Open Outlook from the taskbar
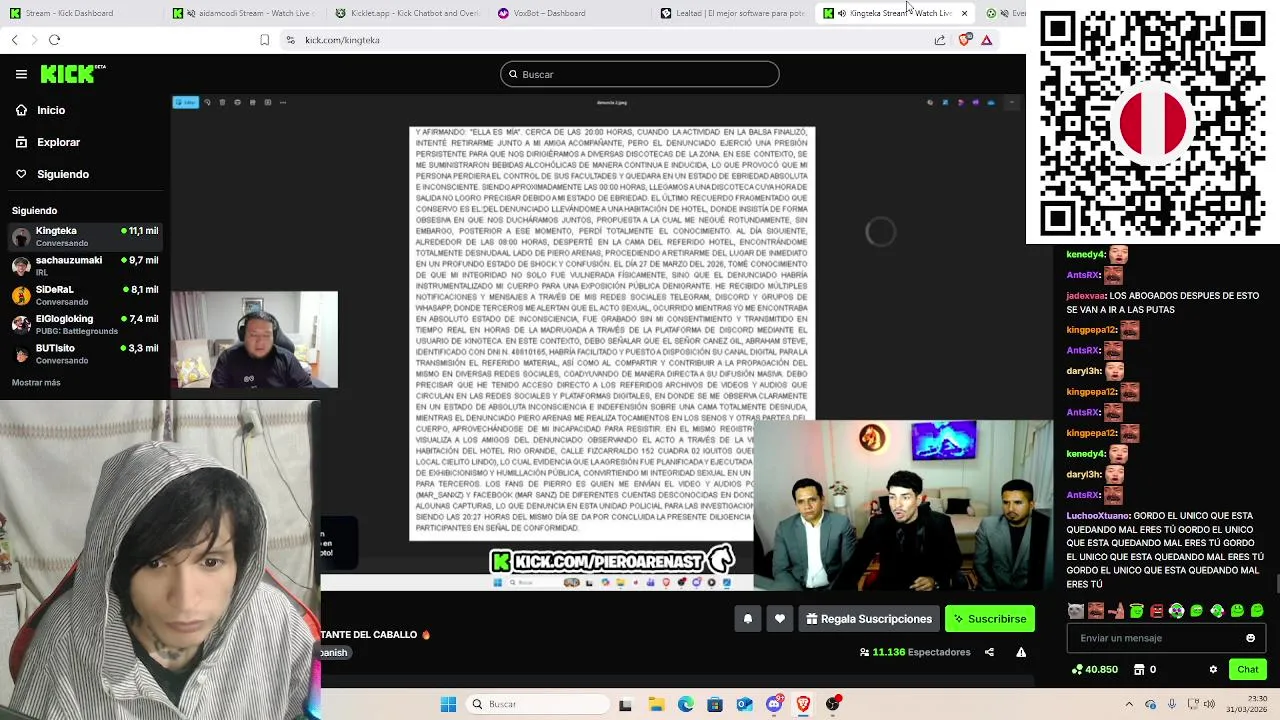 coord(744,704)
